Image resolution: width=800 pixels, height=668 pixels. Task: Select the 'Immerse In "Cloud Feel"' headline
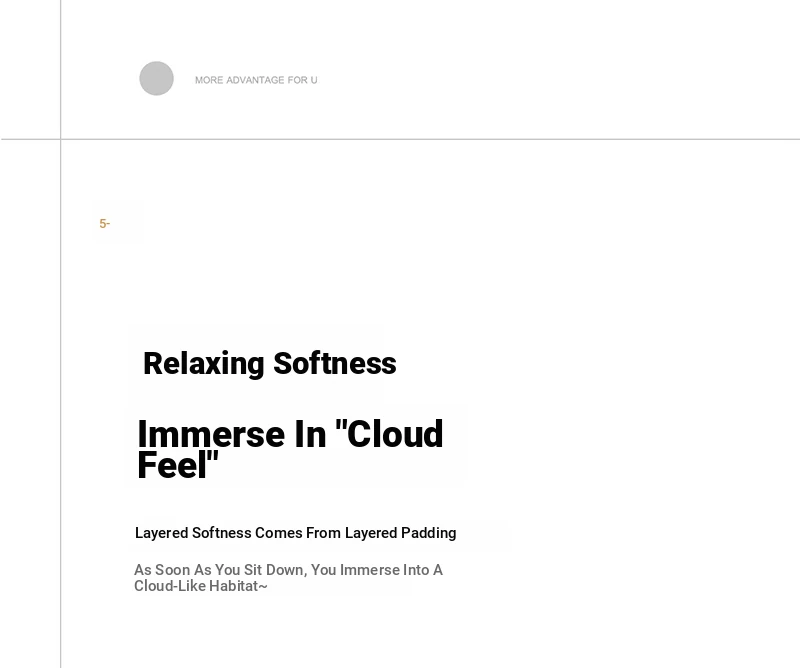[x=290, y=449]
